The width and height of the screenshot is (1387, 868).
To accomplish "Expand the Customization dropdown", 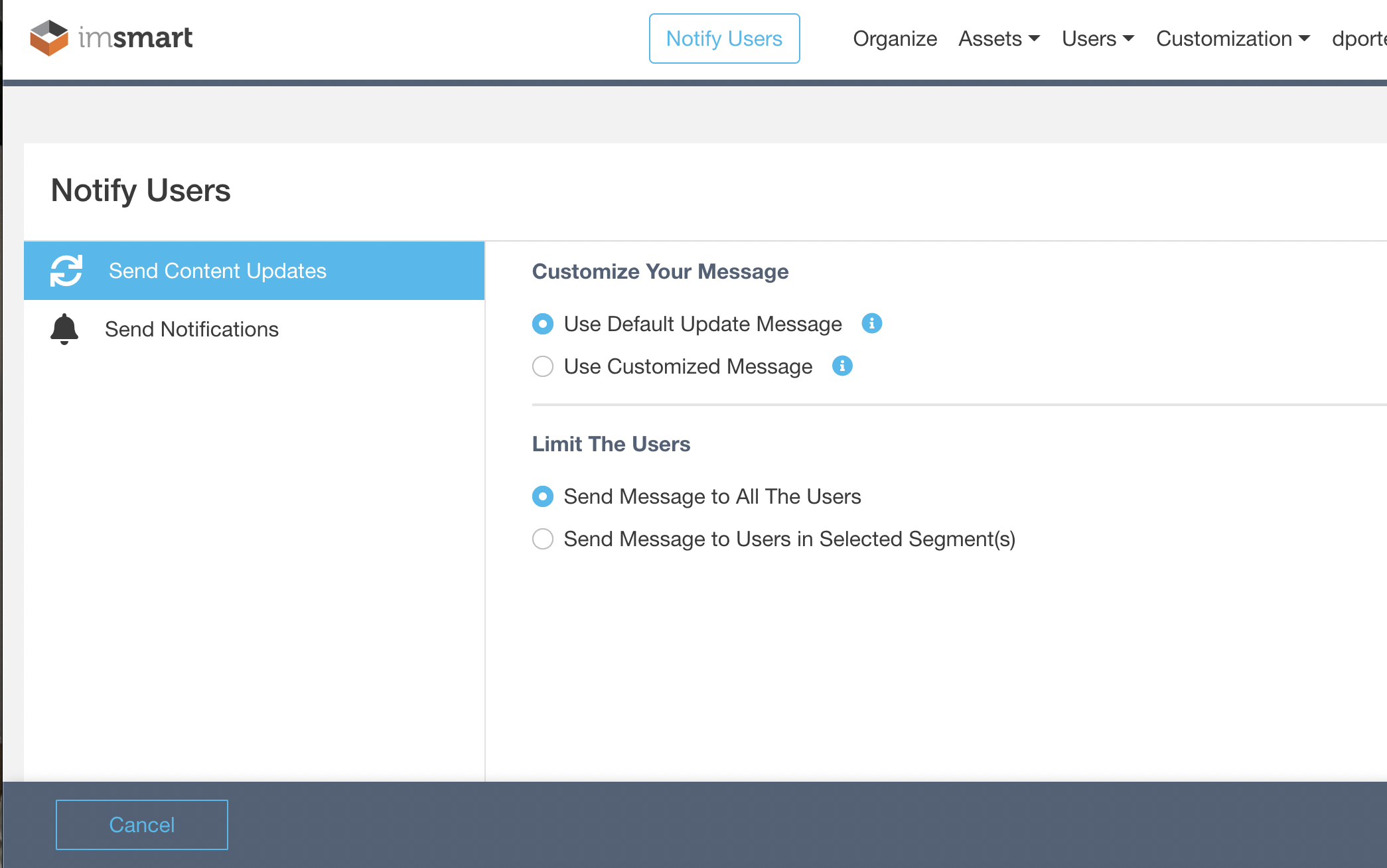I will (x=1232, y=38).
